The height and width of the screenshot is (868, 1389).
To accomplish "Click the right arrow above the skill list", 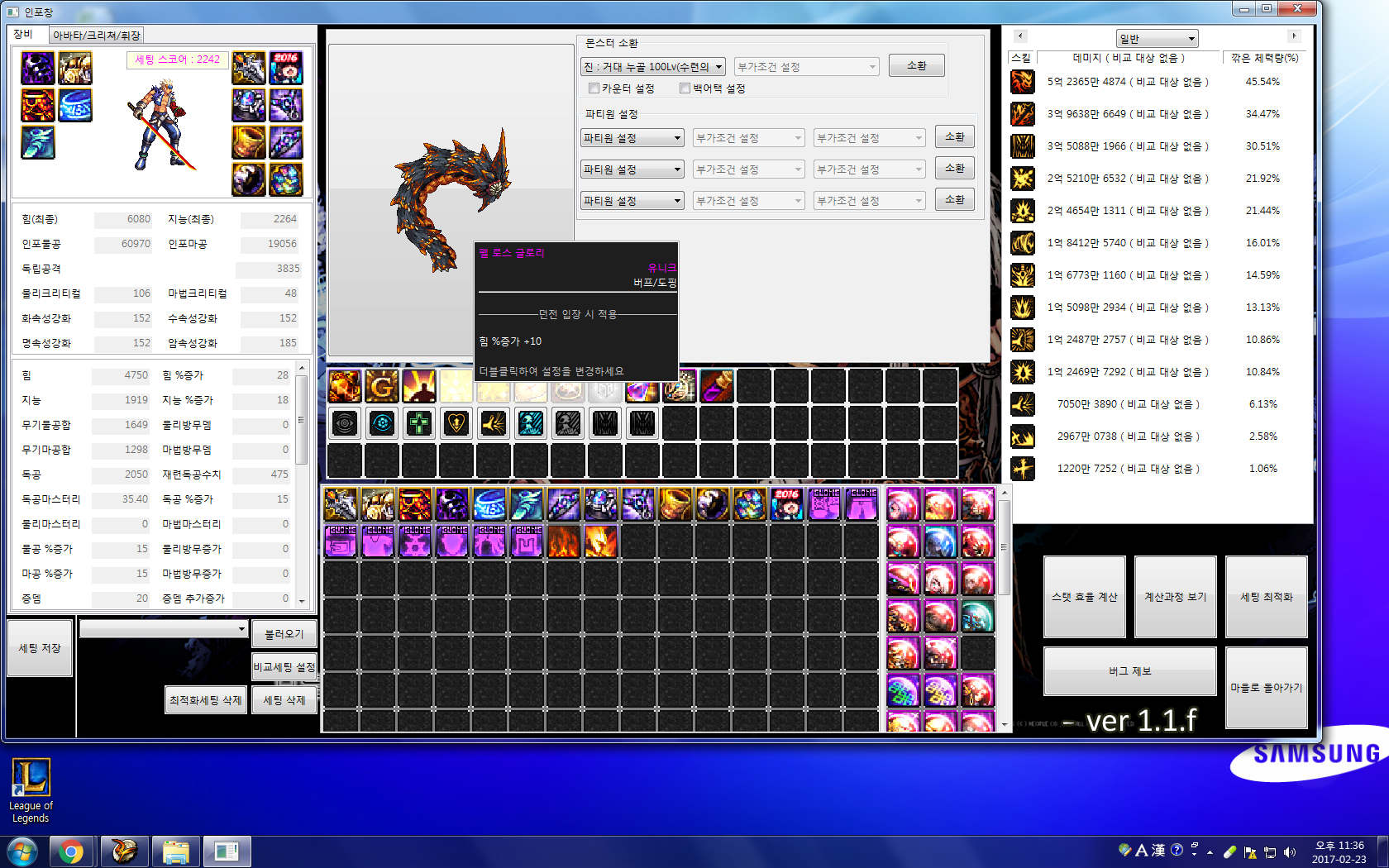I will click(x=1294, y=36).
